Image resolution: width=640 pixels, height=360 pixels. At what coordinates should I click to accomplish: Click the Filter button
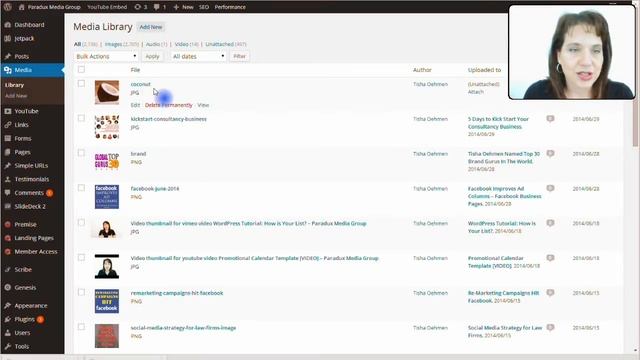[240, 56]
